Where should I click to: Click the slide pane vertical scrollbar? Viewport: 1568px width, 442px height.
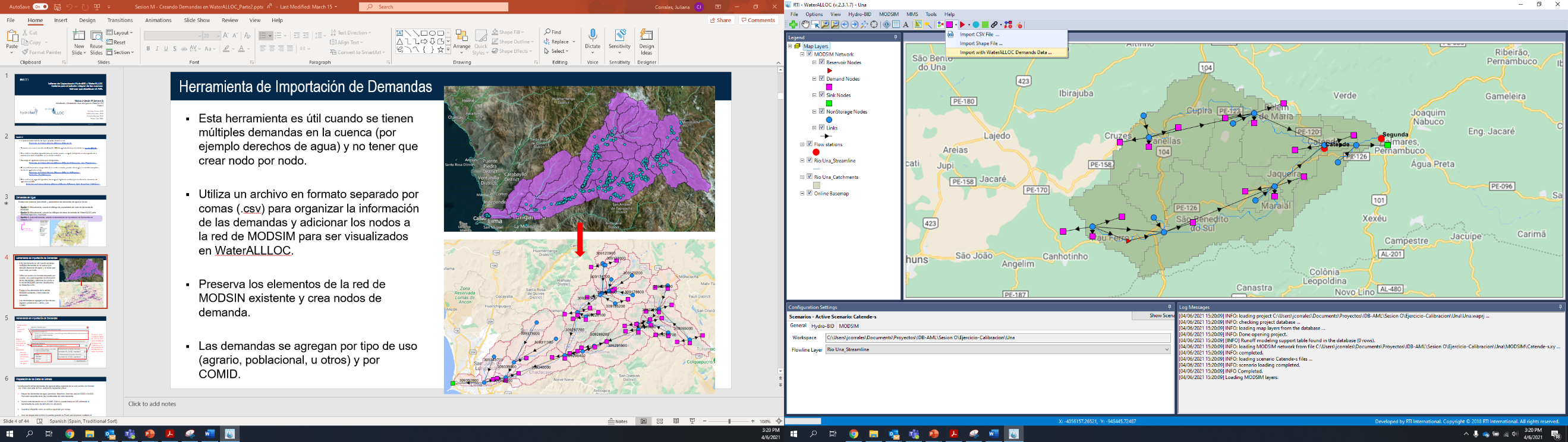pyautogui.click(x=780, y=219)
